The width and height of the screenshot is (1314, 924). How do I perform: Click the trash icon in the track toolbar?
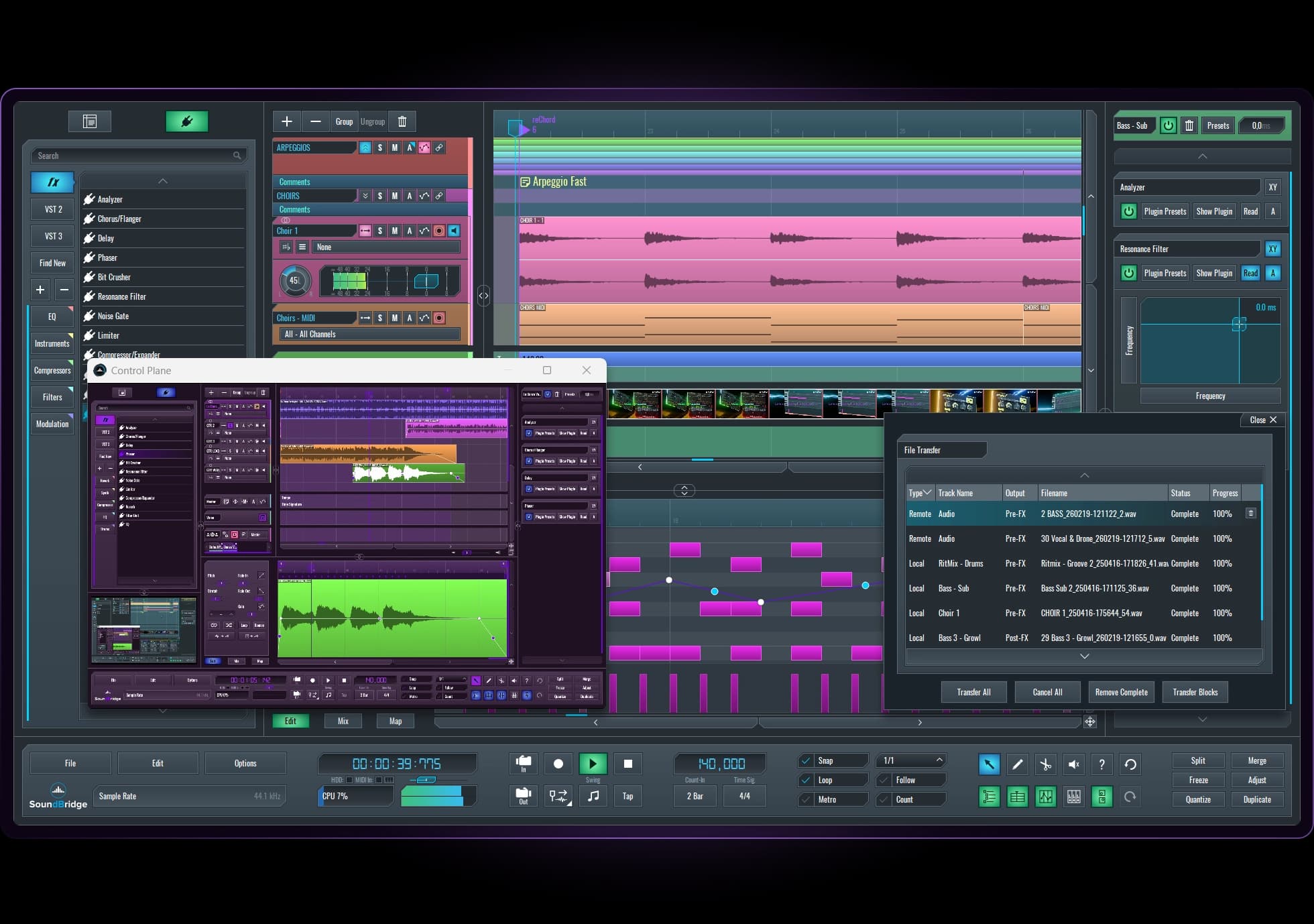[x=402, y=121]
